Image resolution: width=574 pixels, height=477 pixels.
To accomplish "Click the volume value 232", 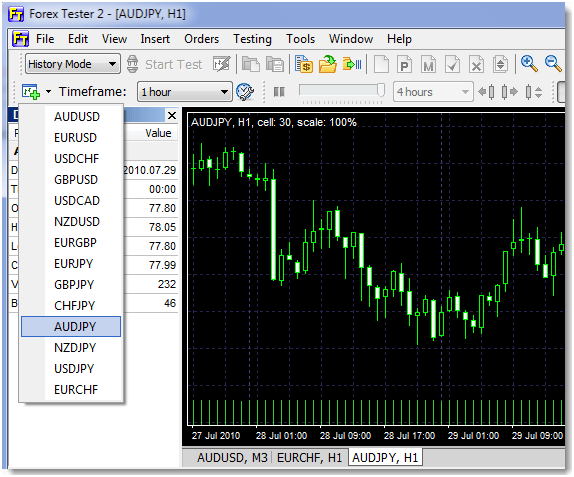I will [167, 284].
